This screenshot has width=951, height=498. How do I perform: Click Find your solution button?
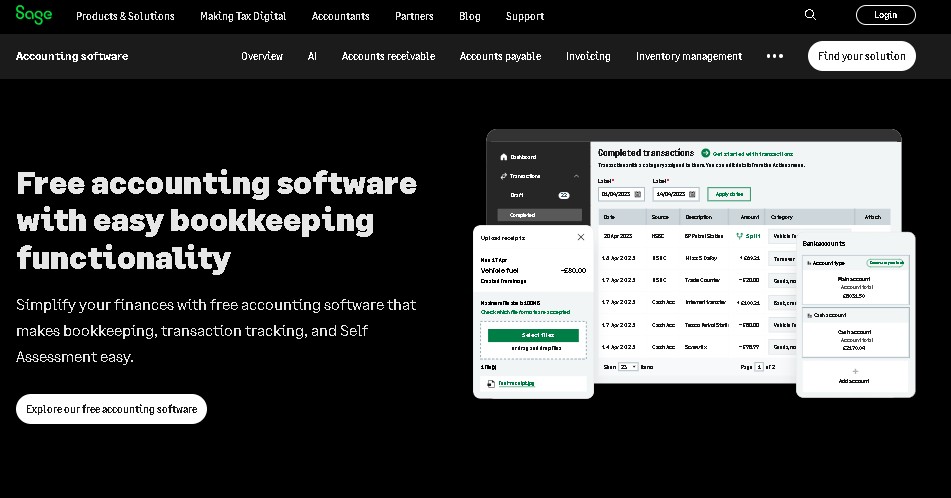click(x=861, y=56)
